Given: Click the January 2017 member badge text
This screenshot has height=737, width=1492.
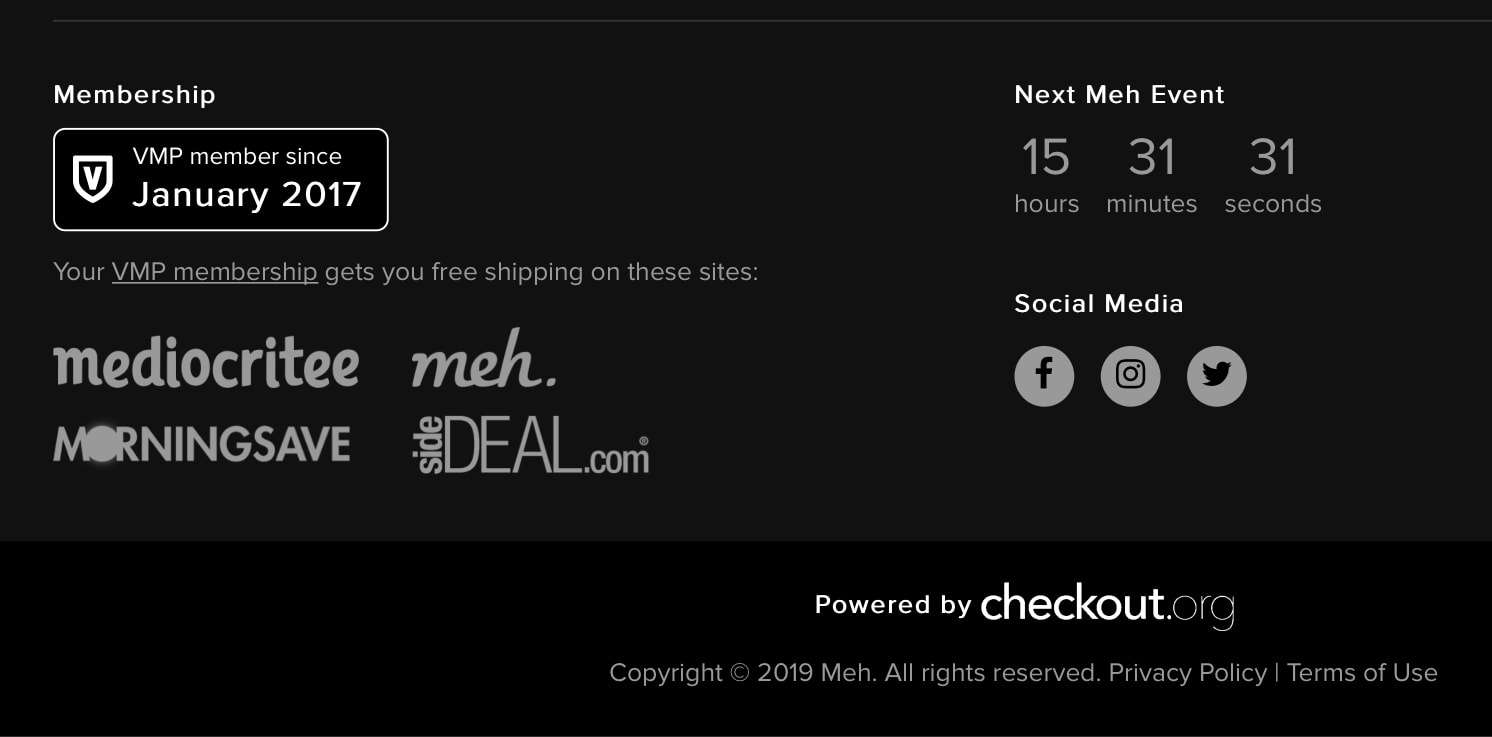Looking at the screenshot, I should (x=247, y=194).
